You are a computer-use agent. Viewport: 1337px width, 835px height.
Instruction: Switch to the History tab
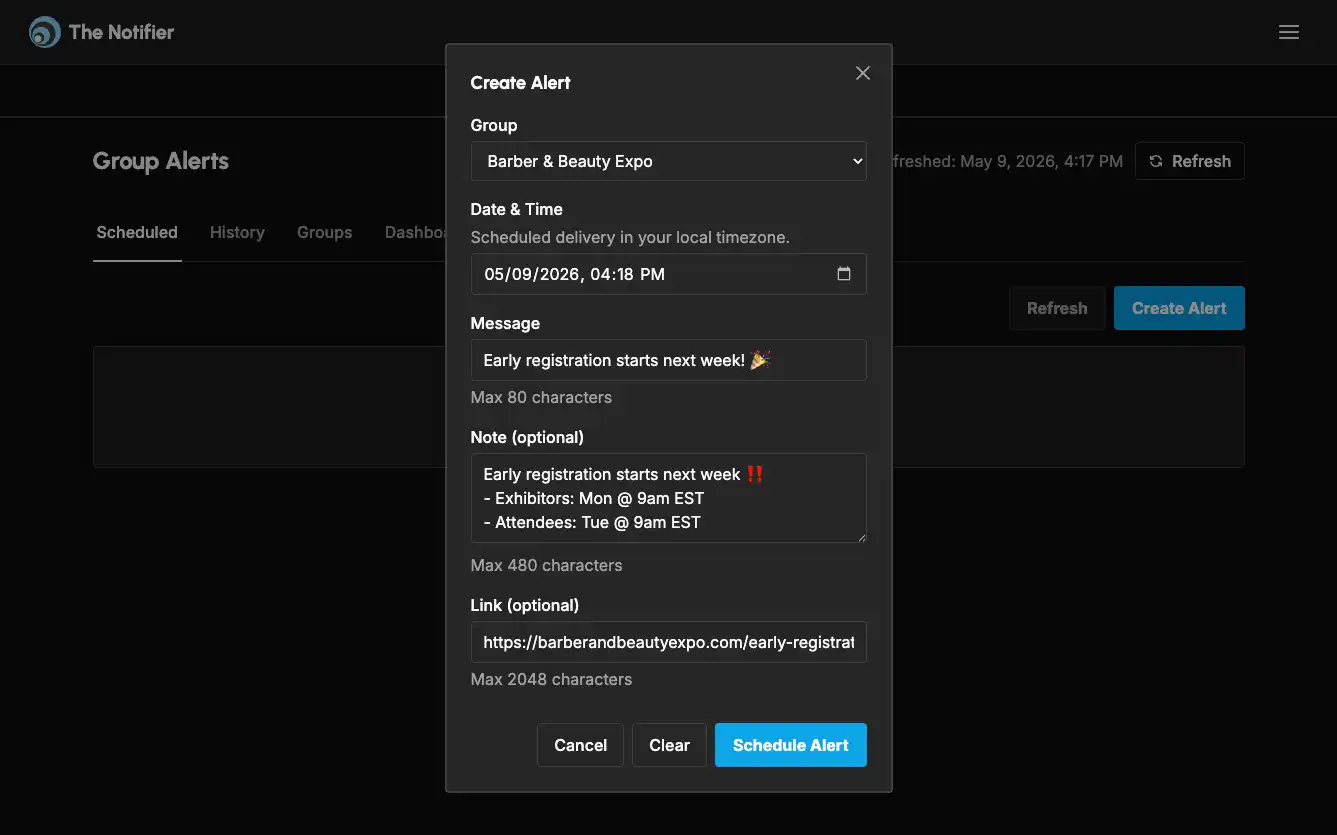click(237, 232)
